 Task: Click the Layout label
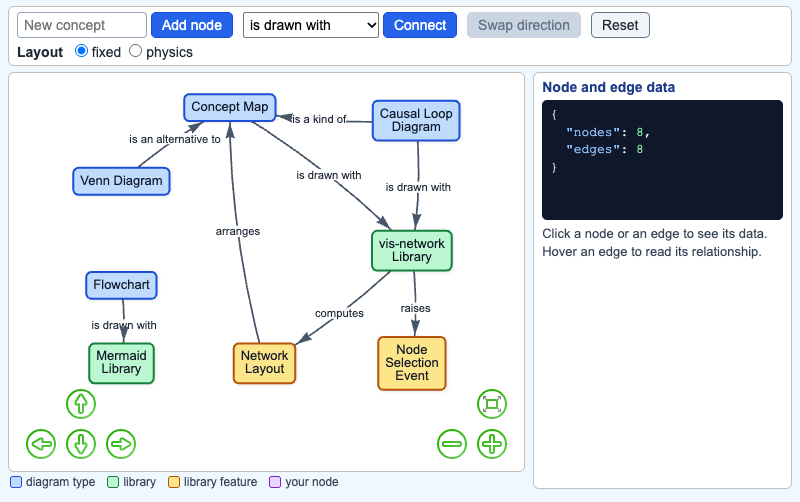click(x=40, y=52)
